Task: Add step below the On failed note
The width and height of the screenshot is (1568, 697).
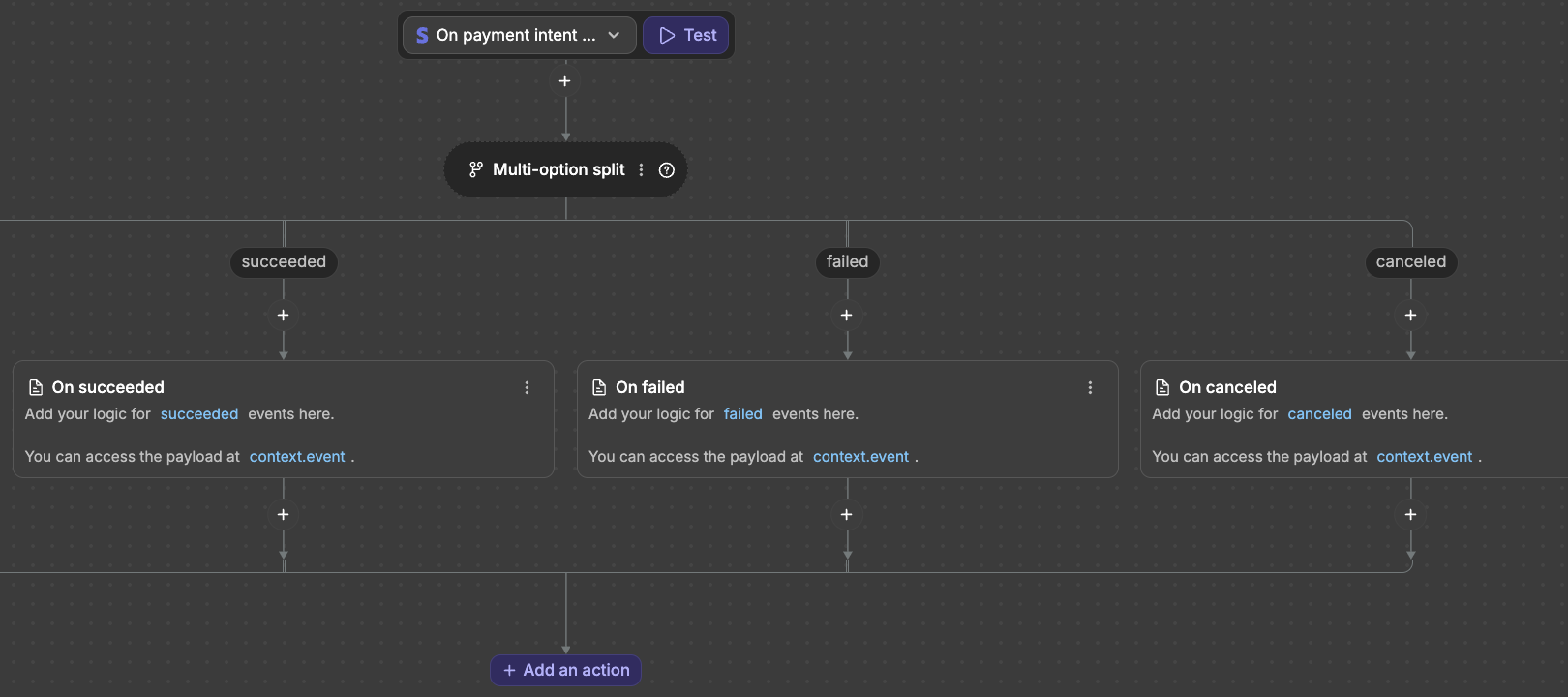Action: coord(847,515)
